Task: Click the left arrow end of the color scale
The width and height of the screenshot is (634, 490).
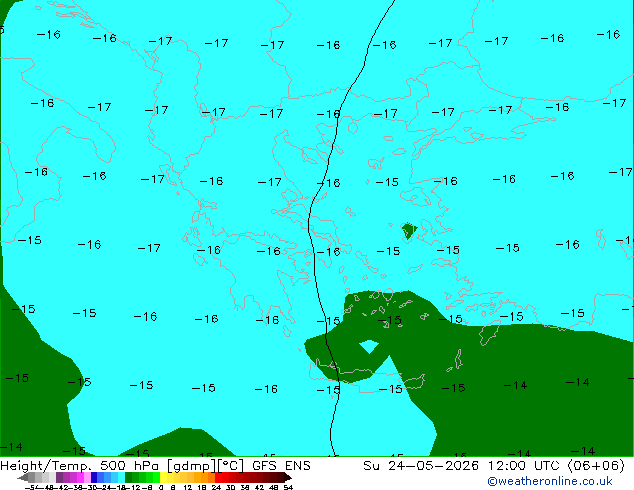Action: tap(23, 477)
